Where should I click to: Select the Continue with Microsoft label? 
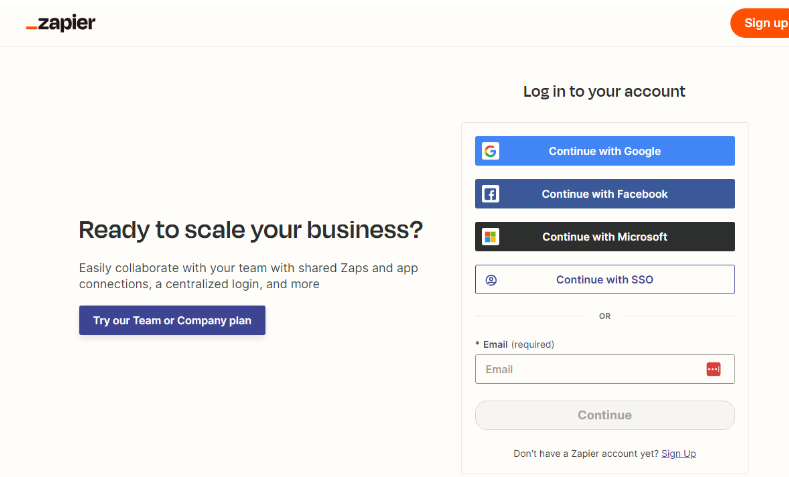pyautogui.click(x=605, y=236)
